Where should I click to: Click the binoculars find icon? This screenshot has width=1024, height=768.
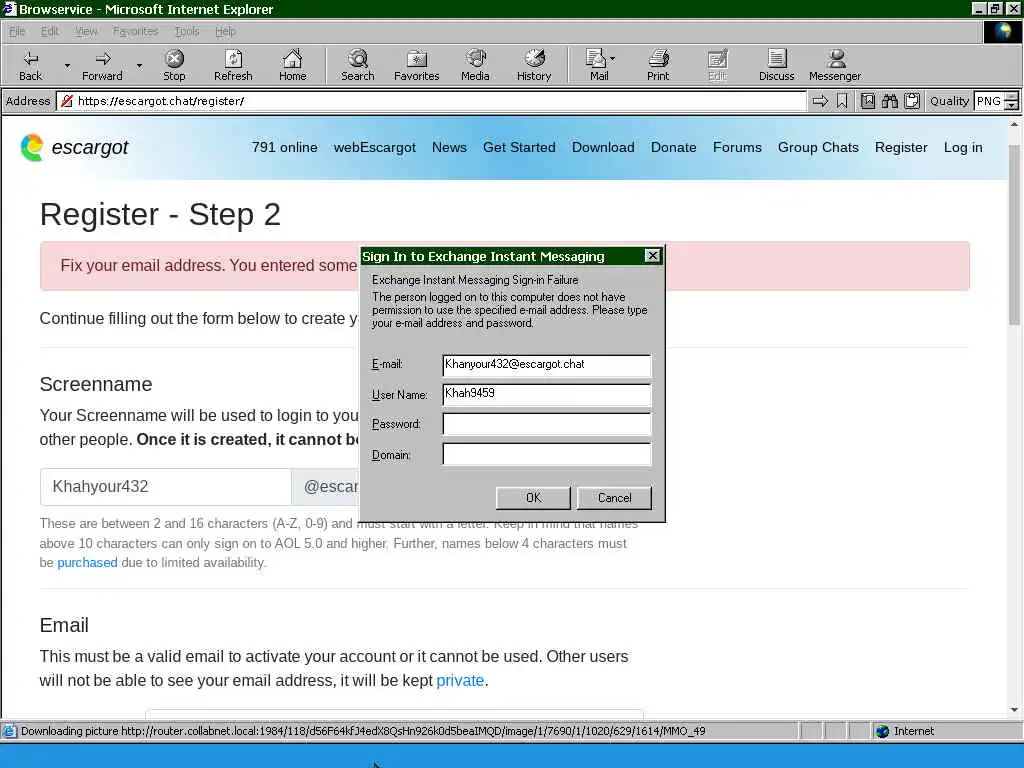pyautogui.click(x=889, y=101)
